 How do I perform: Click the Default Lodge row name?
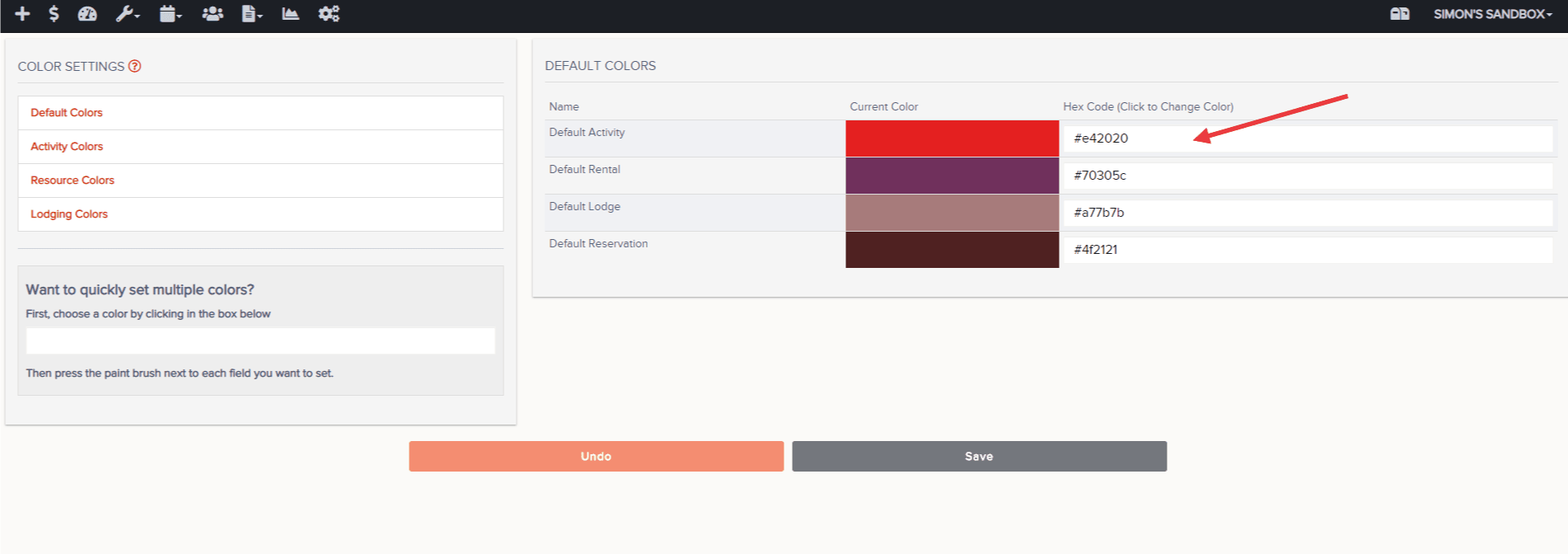coord(584,206)
